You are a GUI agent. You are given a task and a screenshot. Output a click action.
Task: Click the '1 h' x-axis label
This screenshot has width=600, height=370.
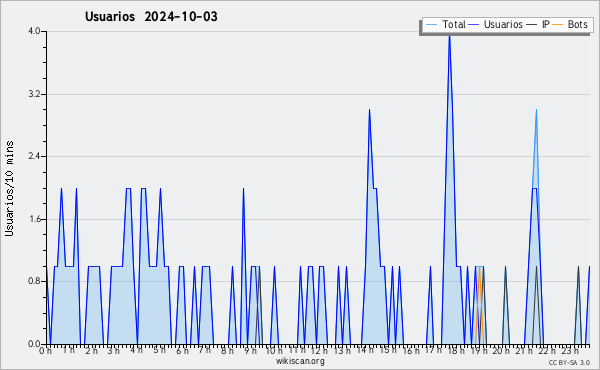69,350
